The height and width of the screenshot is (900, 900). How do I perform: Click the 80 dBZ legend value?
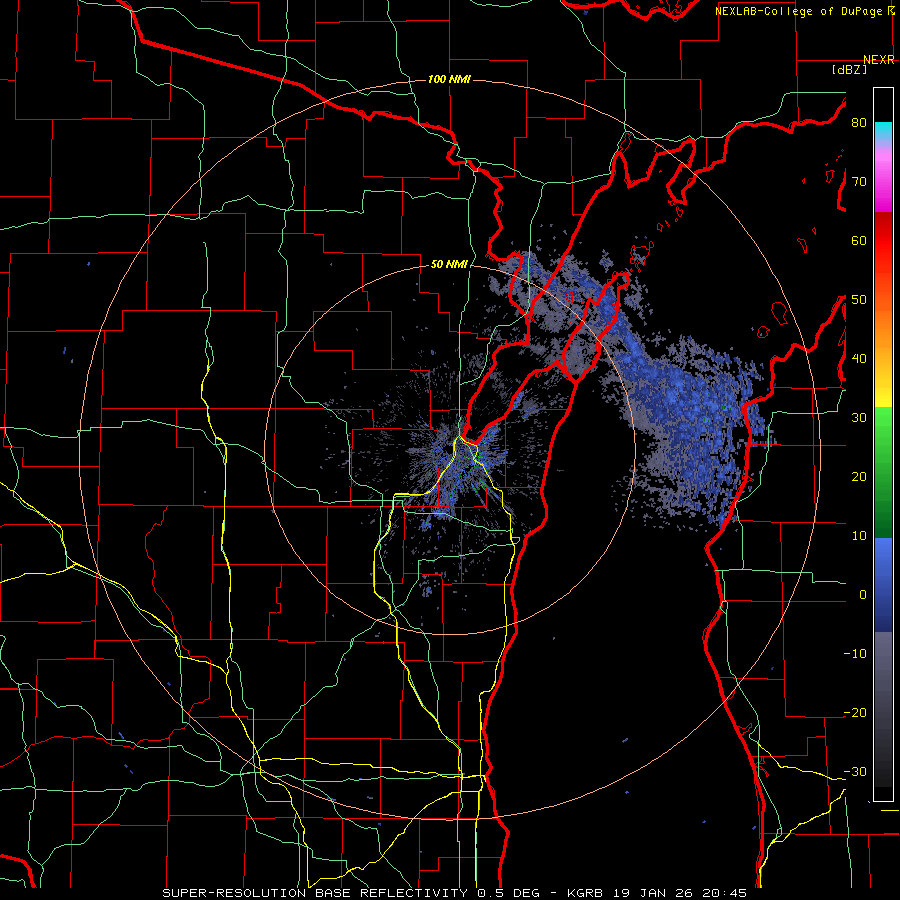[859, 123]
